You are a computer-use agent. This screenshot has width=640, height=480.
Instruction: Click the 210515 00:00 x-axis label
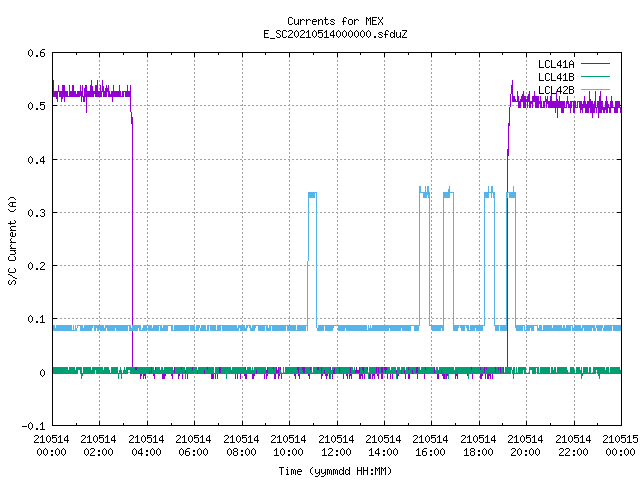pyautogui.click(x=620, y=446)
